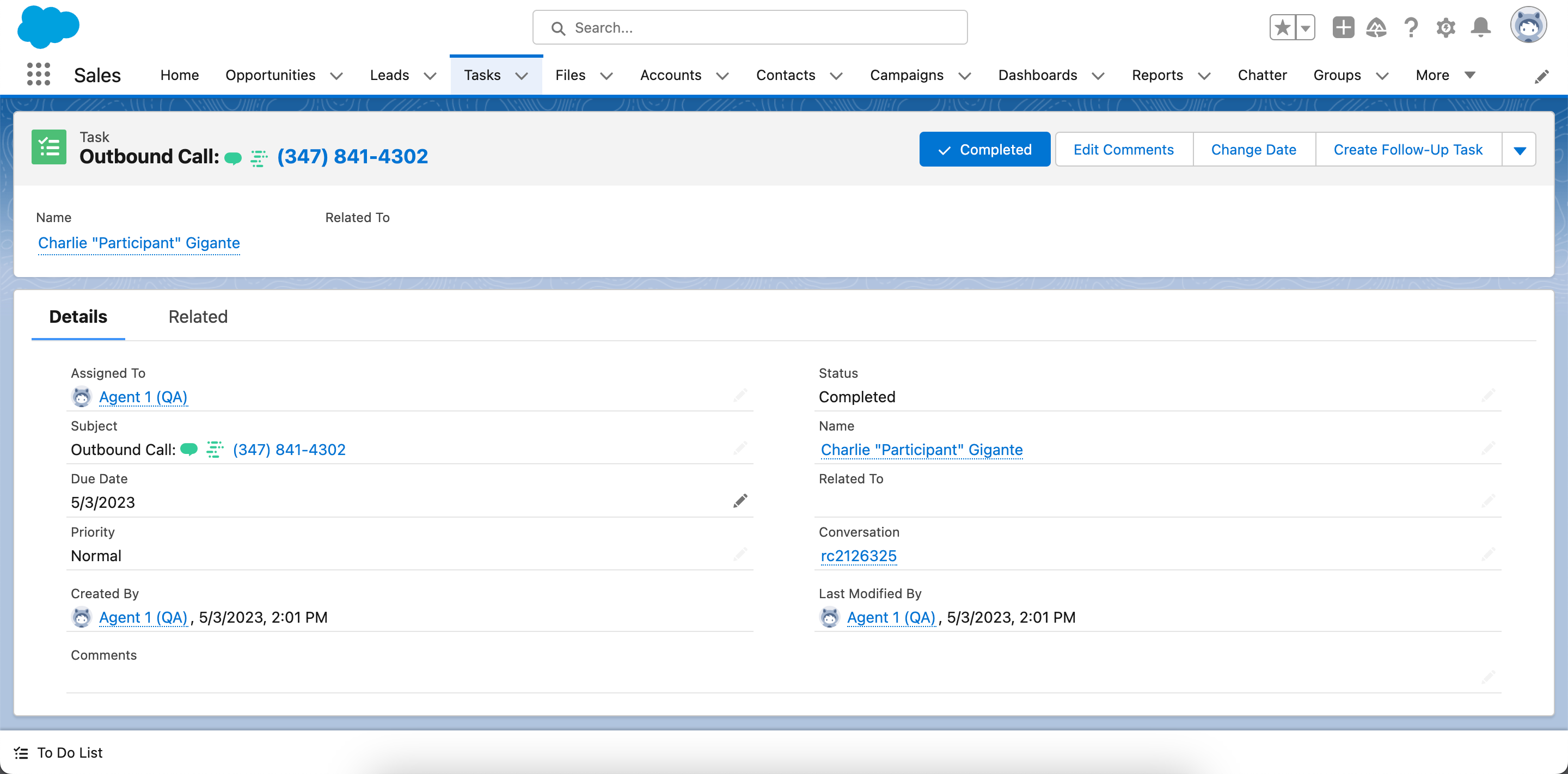The width and height of the screenshot is (1568, 774).
Task: Open the Setup gear icon
Action: click(1445, 27)
